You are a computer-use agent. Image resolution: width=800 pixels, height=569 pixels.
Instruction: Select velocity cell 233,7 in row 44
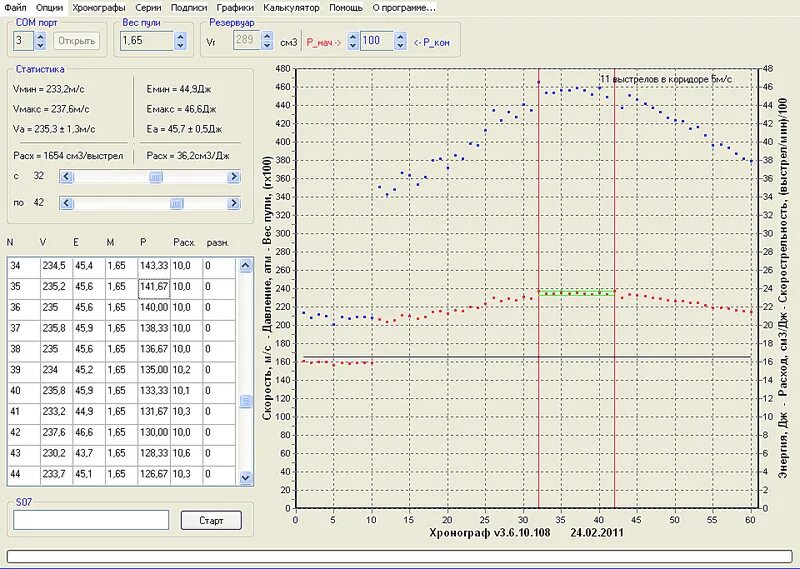pos(56,475)
